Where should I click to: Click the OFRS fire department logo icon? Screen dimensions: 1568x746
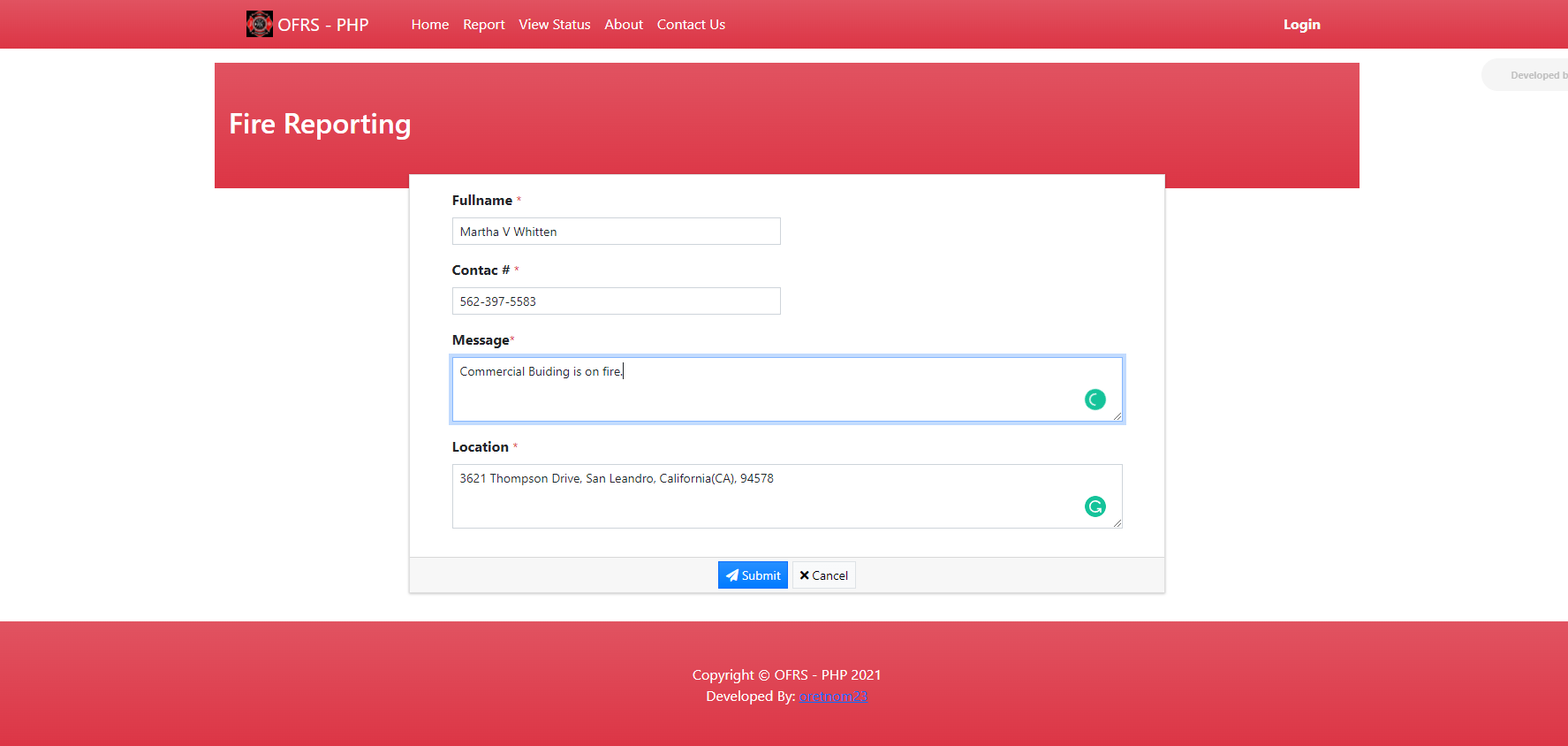[259, 24]
